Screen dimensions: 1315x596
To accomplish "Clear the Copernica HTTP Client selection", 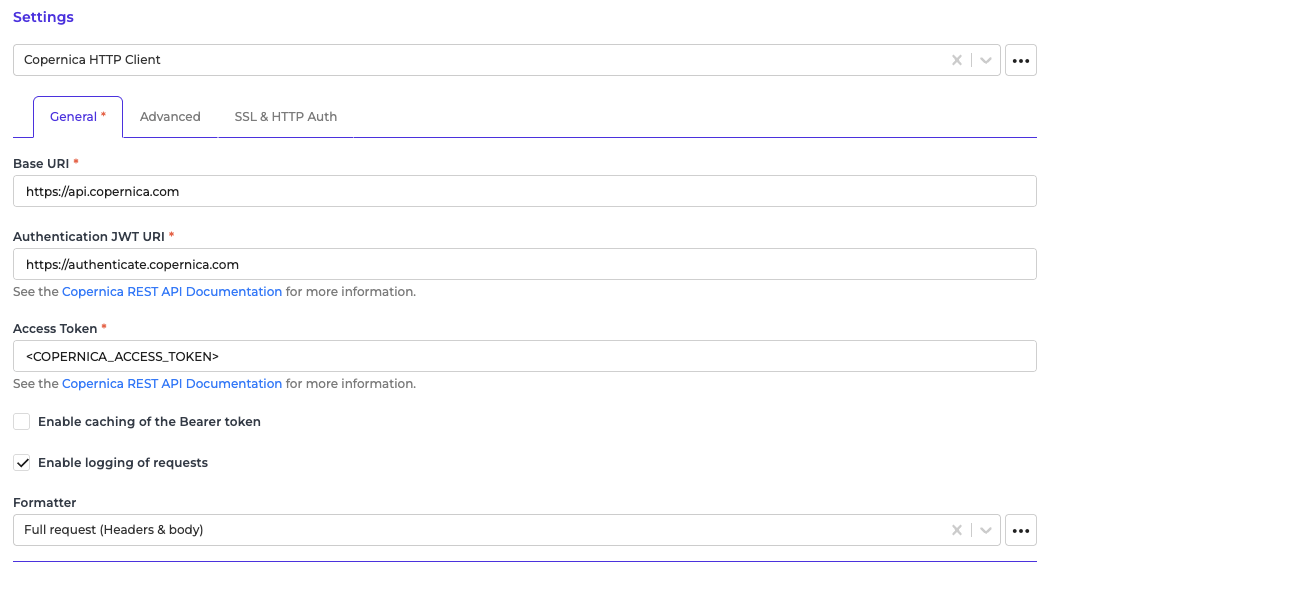I will coord(957,60).
